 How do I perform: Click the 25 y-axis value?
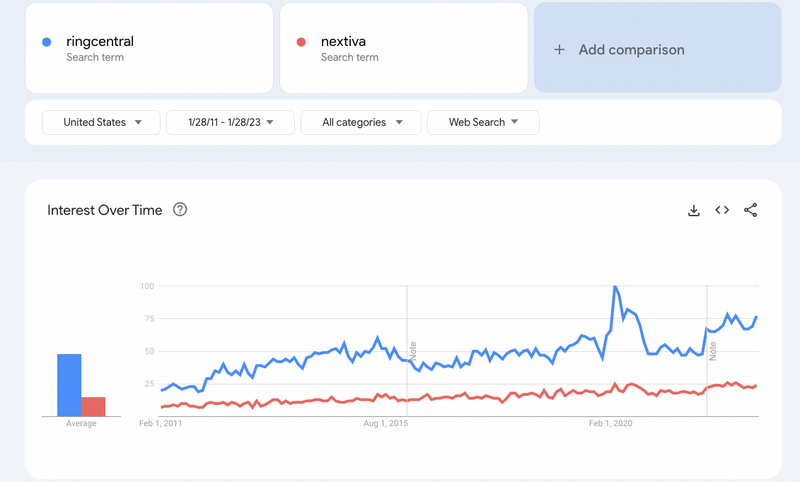point(149,384)
